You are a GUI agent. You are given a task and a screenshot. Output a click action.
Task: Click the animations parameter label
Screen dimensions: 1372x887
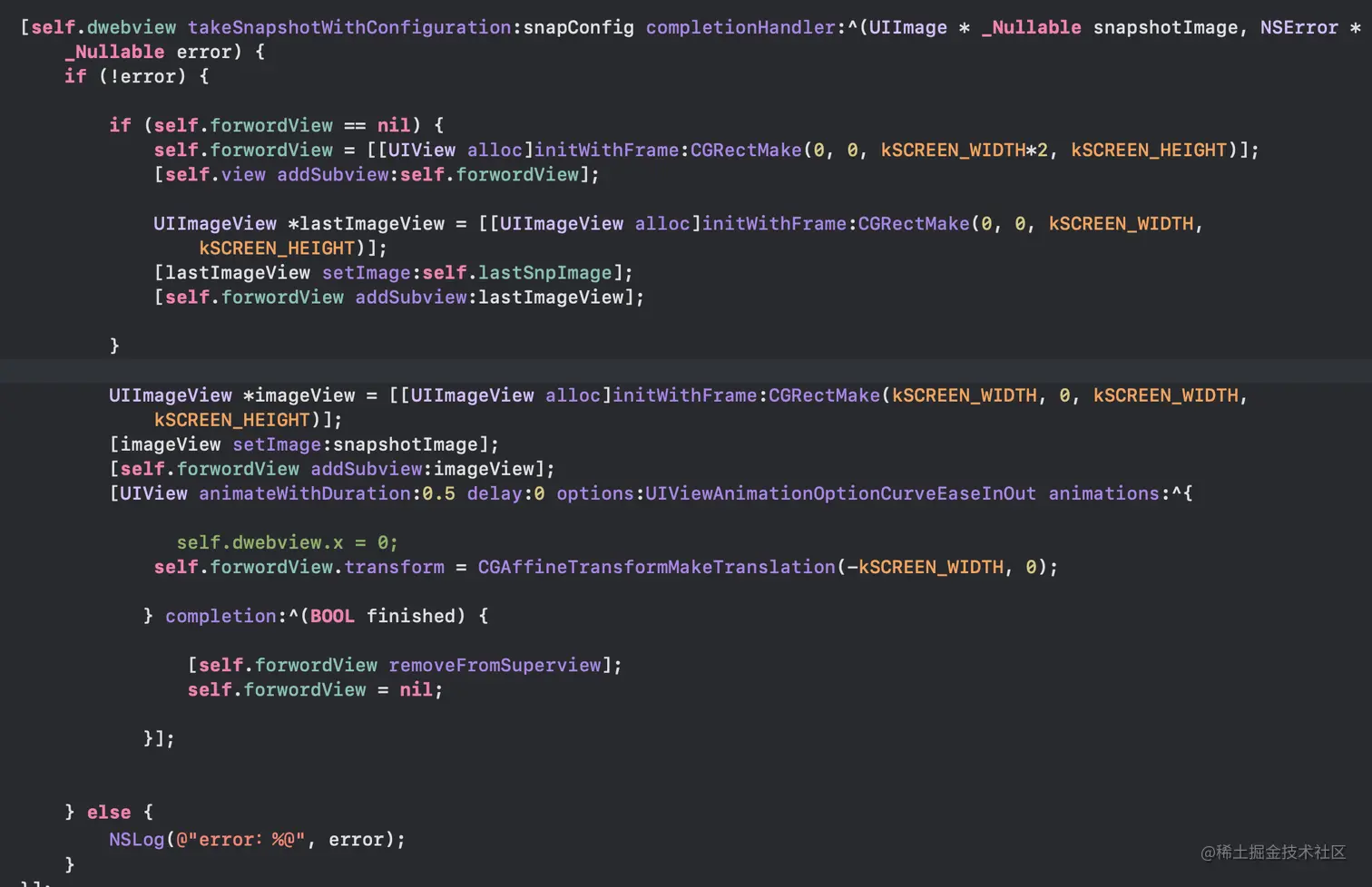pyautogui.click(x=1103, y=492)
